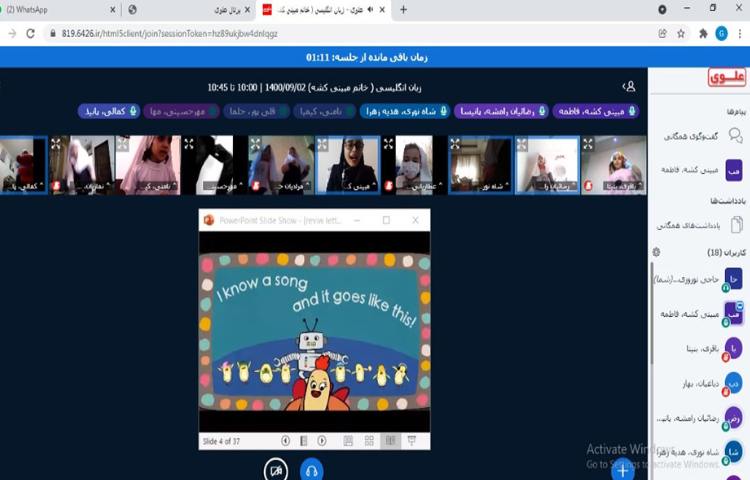Expand the بیتا webcam tile to fullscreen
Viewport: 750px width, 480px height.
click(588, 143)
